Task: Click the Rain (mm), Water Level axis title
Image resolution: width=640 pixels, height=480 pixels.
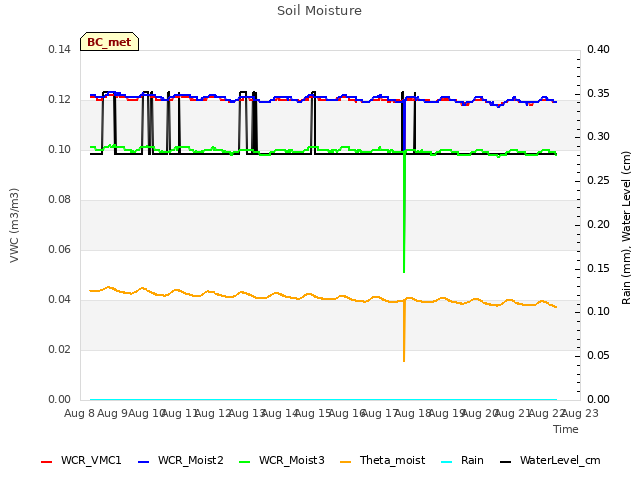Action: point(627,228)
